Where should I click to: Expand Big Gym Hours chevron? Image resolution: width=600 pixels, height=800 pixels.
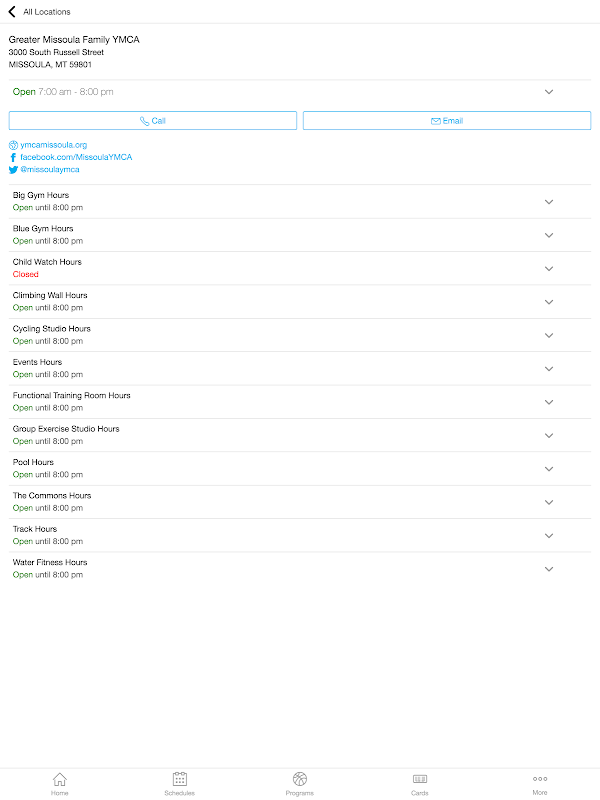tap(549, 202)
